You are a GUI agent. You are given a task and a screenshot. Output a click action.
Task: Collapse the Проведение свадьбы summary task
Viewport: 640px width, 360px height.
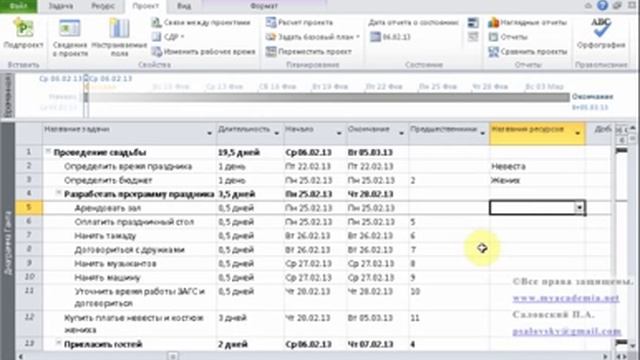pyautogui.click(x=48, y=151)
